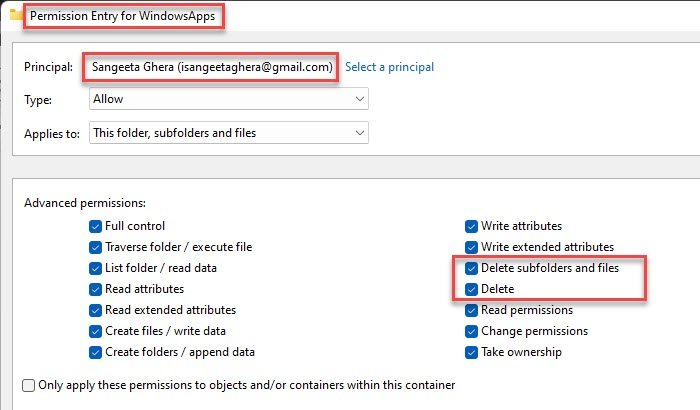
Task: Toggle Traverse folder / execute file checkbox
Action: coord(95,247)
